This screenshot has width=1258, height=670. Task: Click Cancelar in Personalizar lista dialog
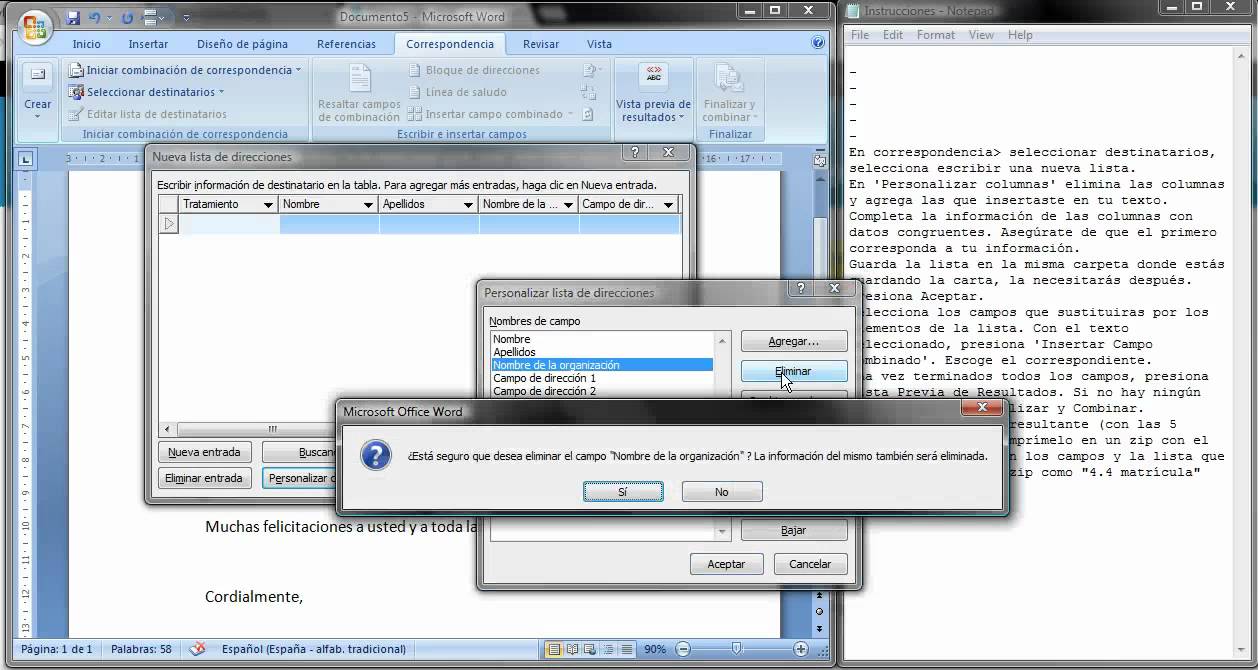pos(810,564)
